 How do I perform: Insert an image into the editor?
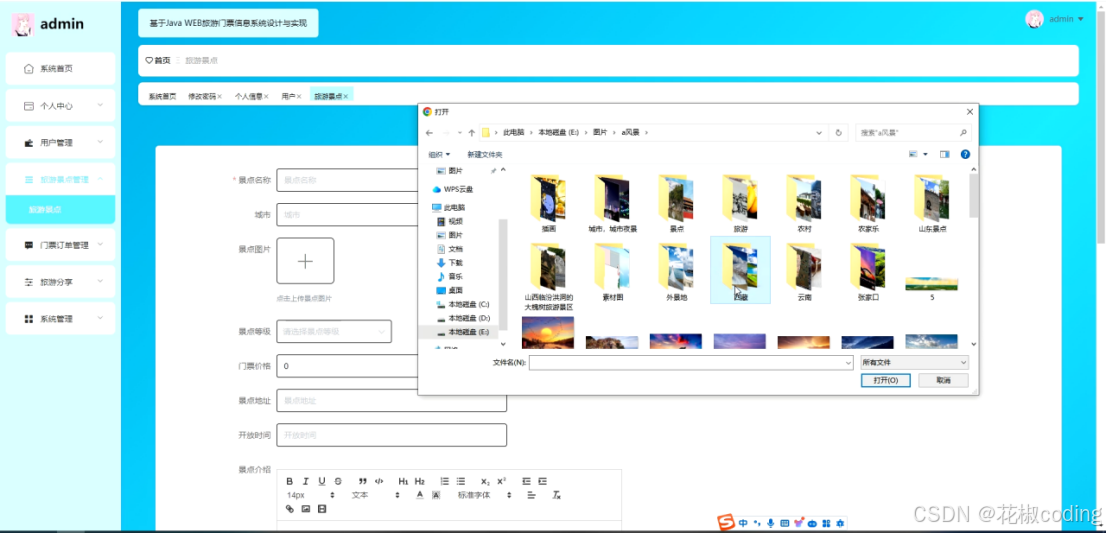(x=306, y=509)
